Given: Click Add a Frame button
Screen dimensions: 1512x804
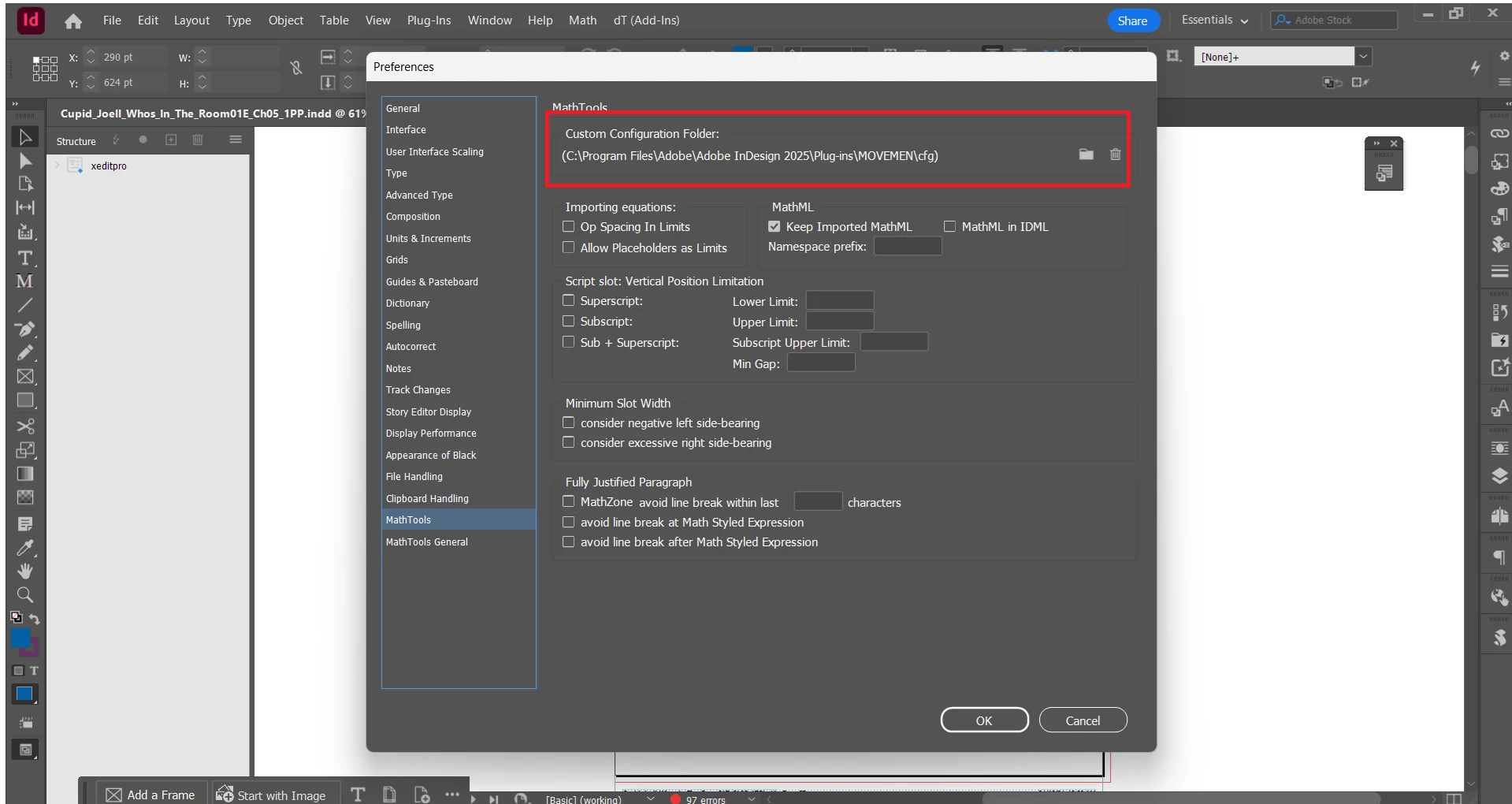Looking at the screenshot, I should 151,795.
